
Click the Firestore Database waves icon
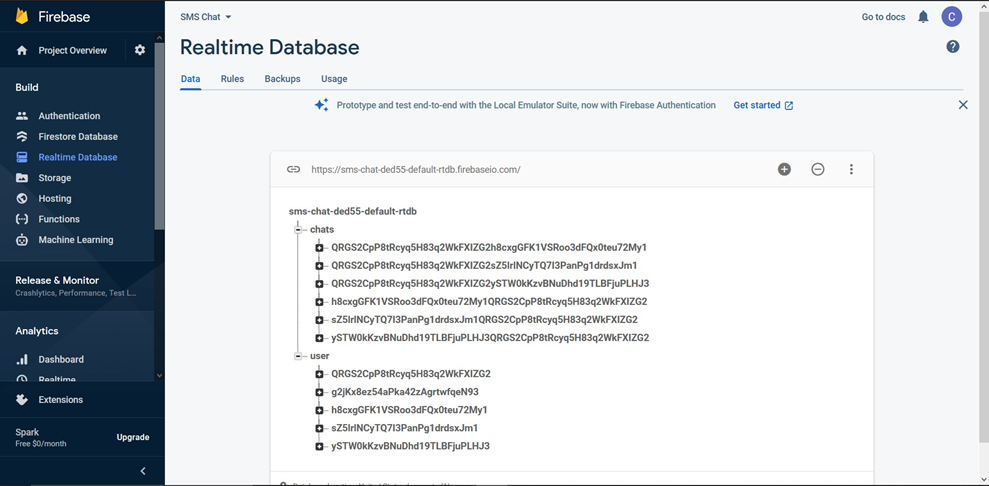[22, 137]
